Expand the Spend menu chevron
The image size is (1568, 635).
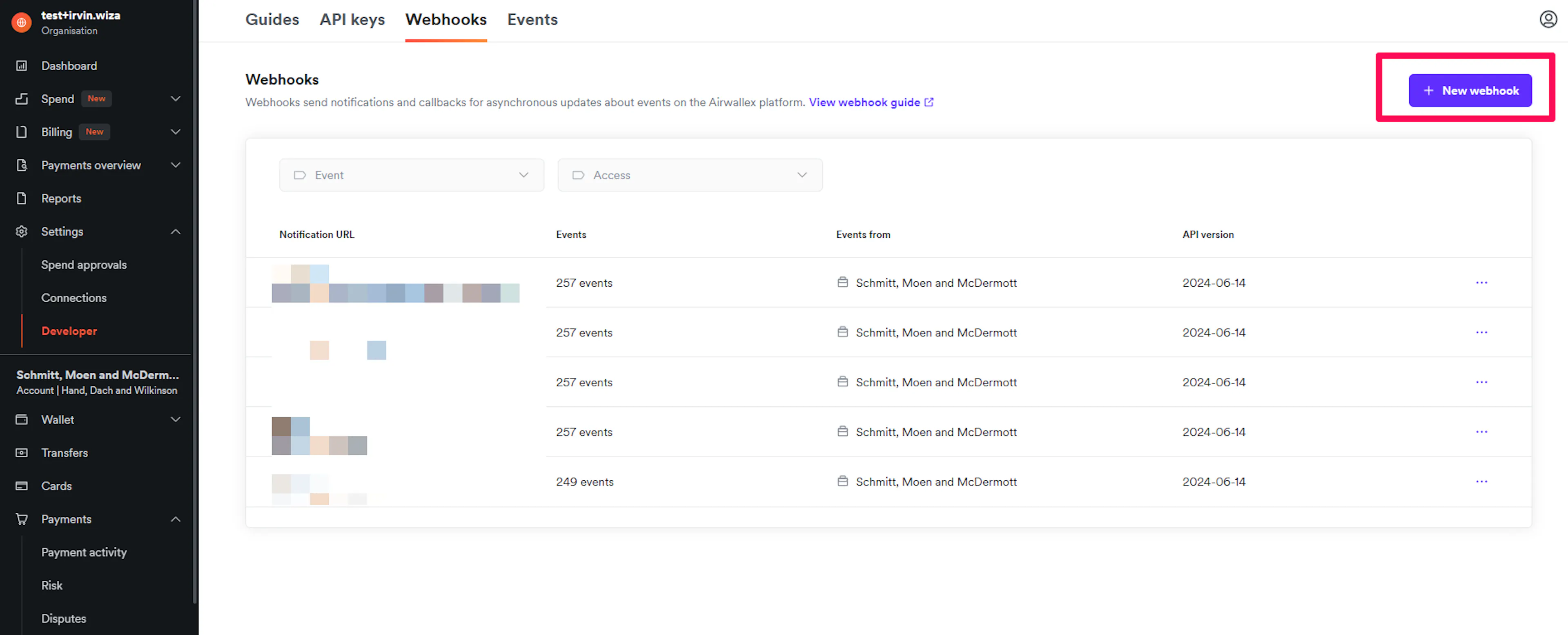coord(176,99)
